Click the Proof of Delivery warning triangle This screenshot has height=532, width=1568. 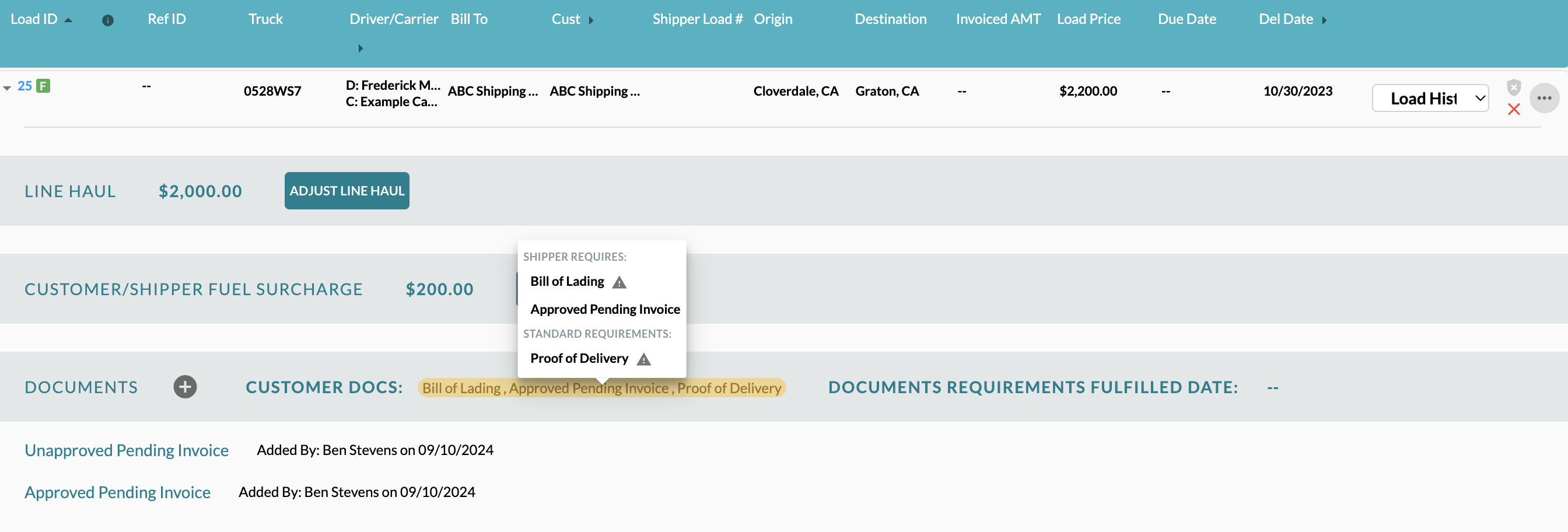pos(643,359)
